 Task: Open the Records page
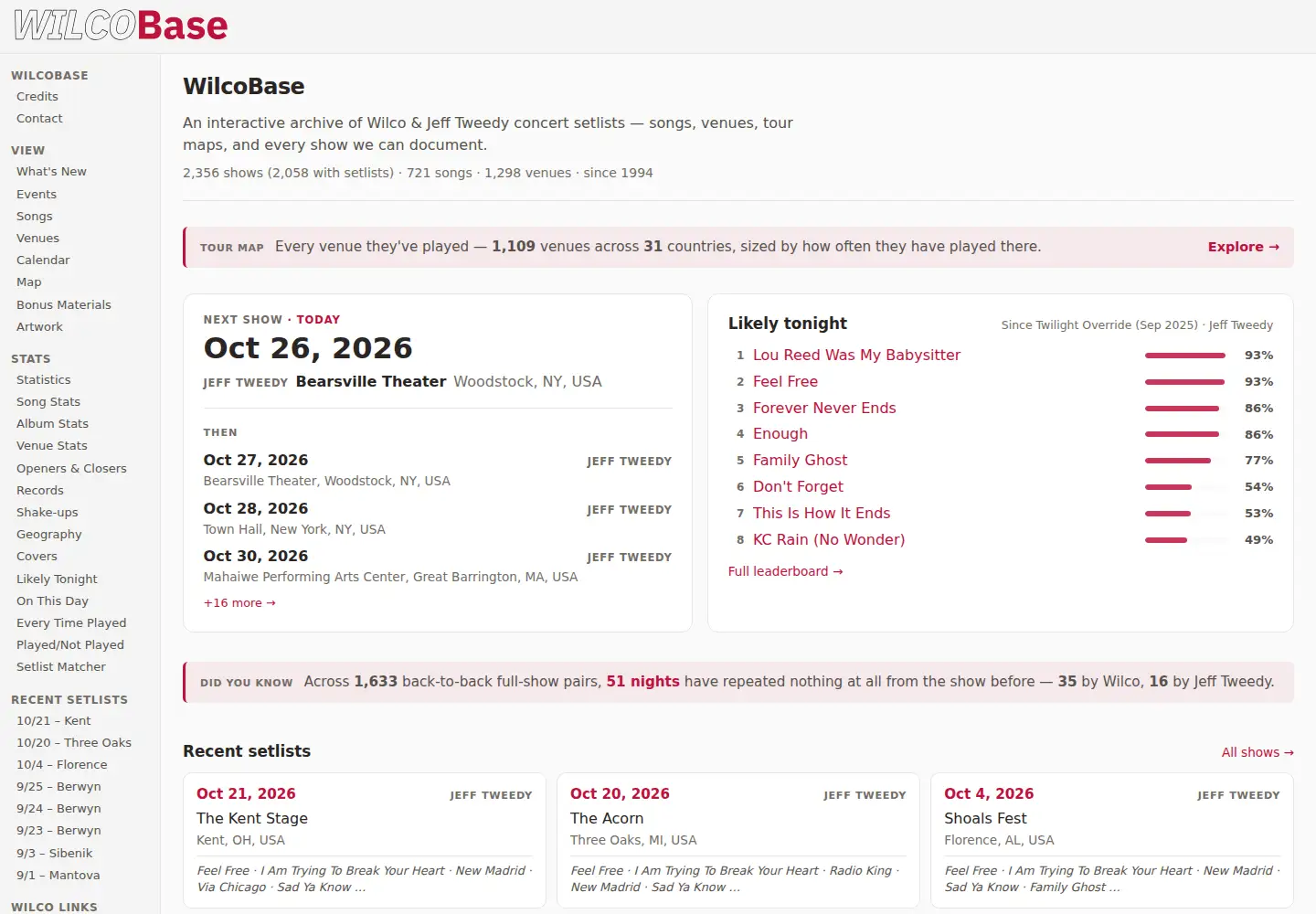click(40, 491)
